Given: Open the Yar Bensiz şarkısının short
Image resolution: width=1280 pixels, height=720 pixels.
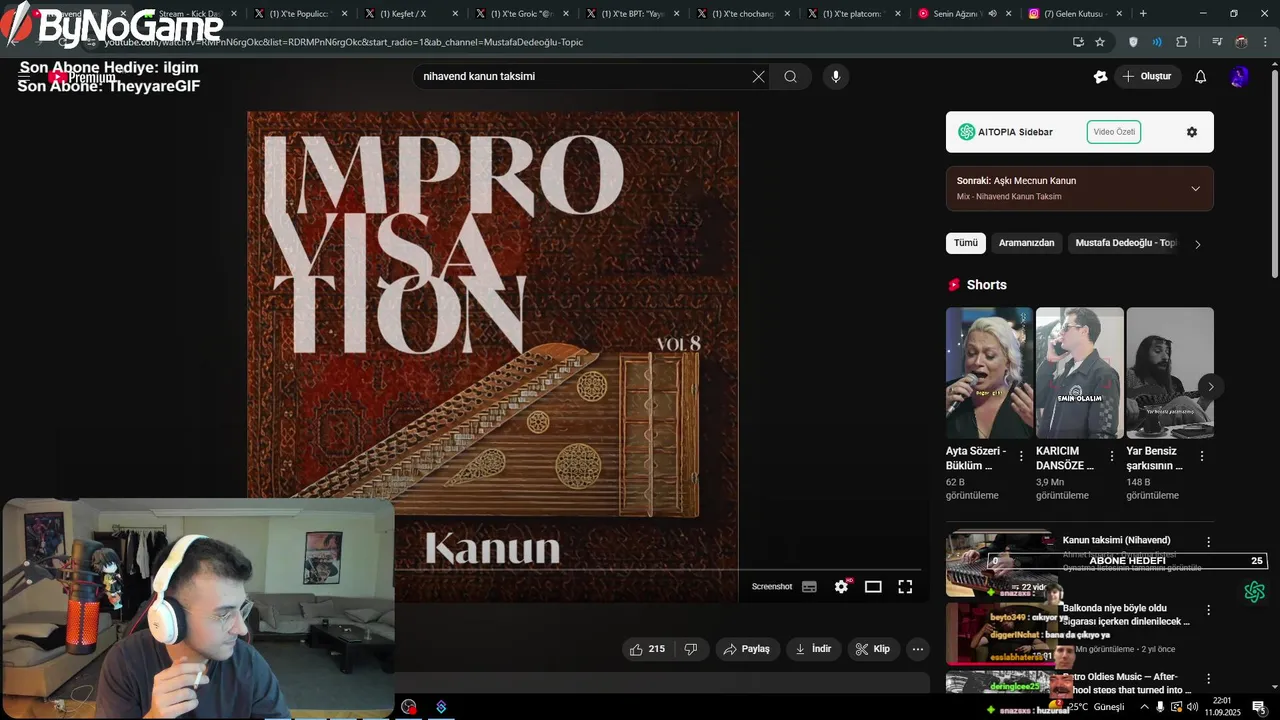Looking at the screenshot, I should 1170,373.
